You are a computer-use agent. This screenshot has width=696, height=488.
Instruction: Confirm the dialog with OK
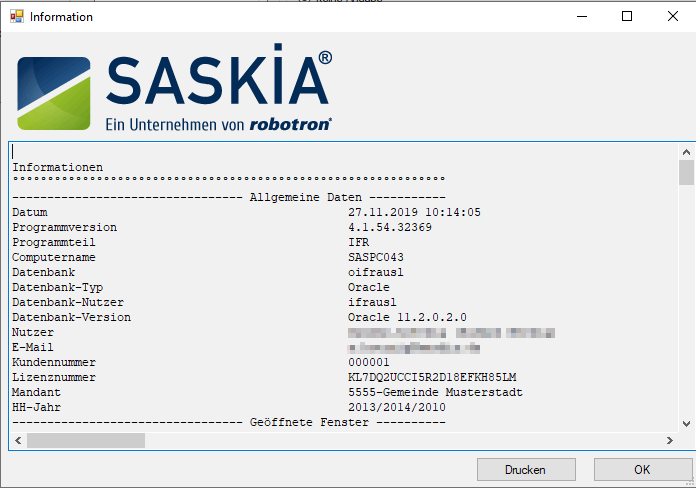[642, 469]
